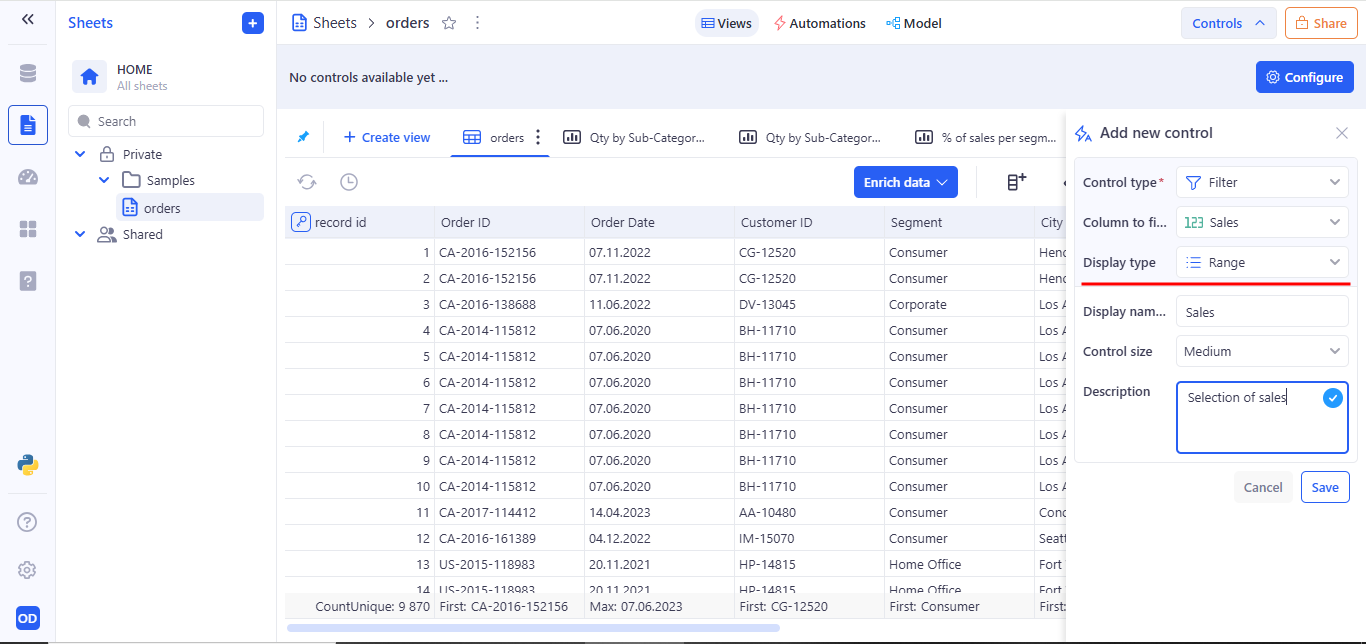Collapse the sidebar with double-chevron icon
The height and width of the screenshot is (644, 1366).
27,19
